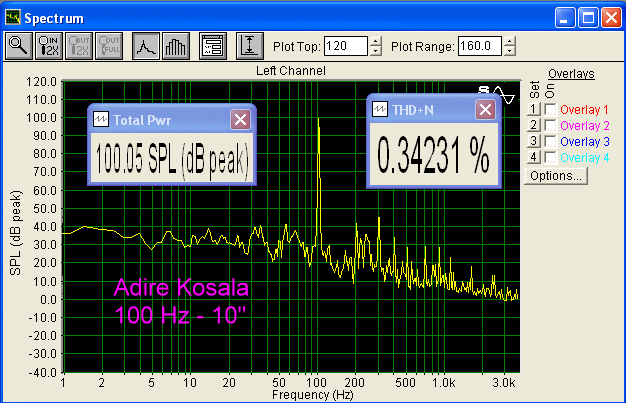Close the THD+N readout panel
The image size is (626, 403).
484,110
